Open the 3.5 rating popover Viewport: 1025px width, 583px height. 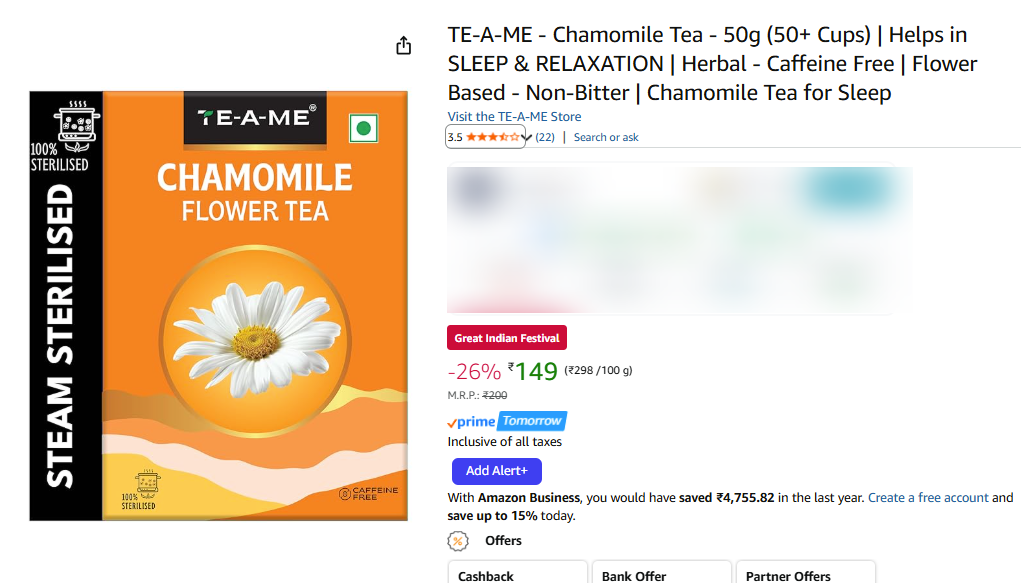coord(455,137)
